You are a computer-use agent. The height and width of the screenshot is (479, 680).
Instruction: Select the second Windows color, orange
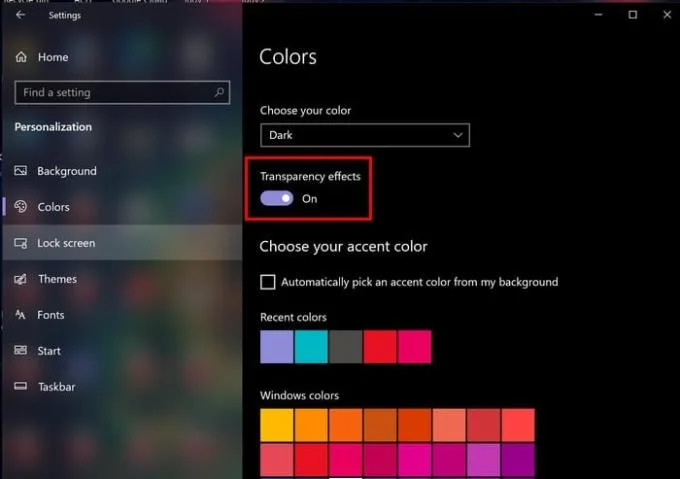[x=311, y=425]
